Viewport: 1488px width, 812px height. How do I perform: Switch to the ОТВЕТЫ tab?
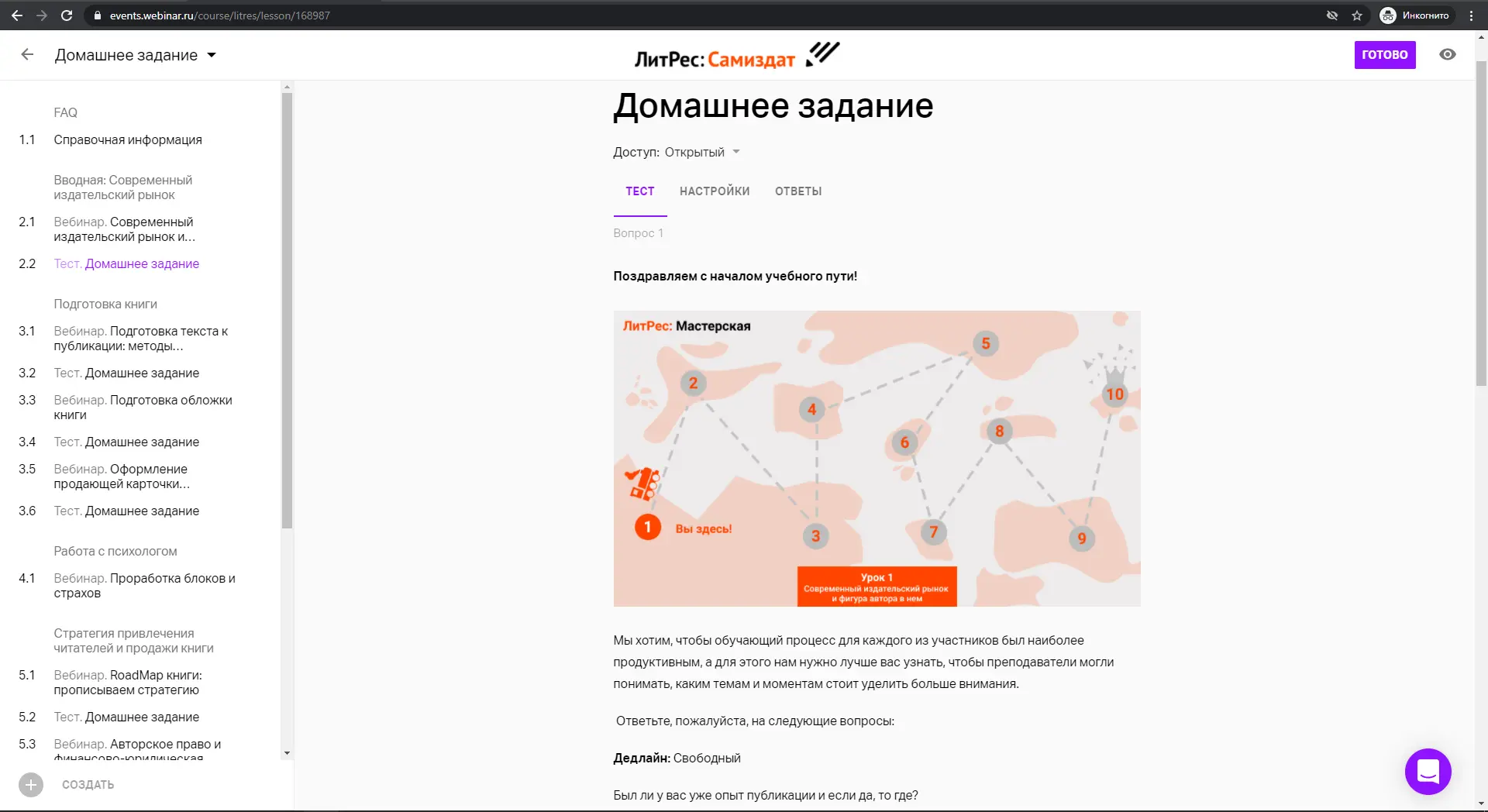[x=798, y=191]
